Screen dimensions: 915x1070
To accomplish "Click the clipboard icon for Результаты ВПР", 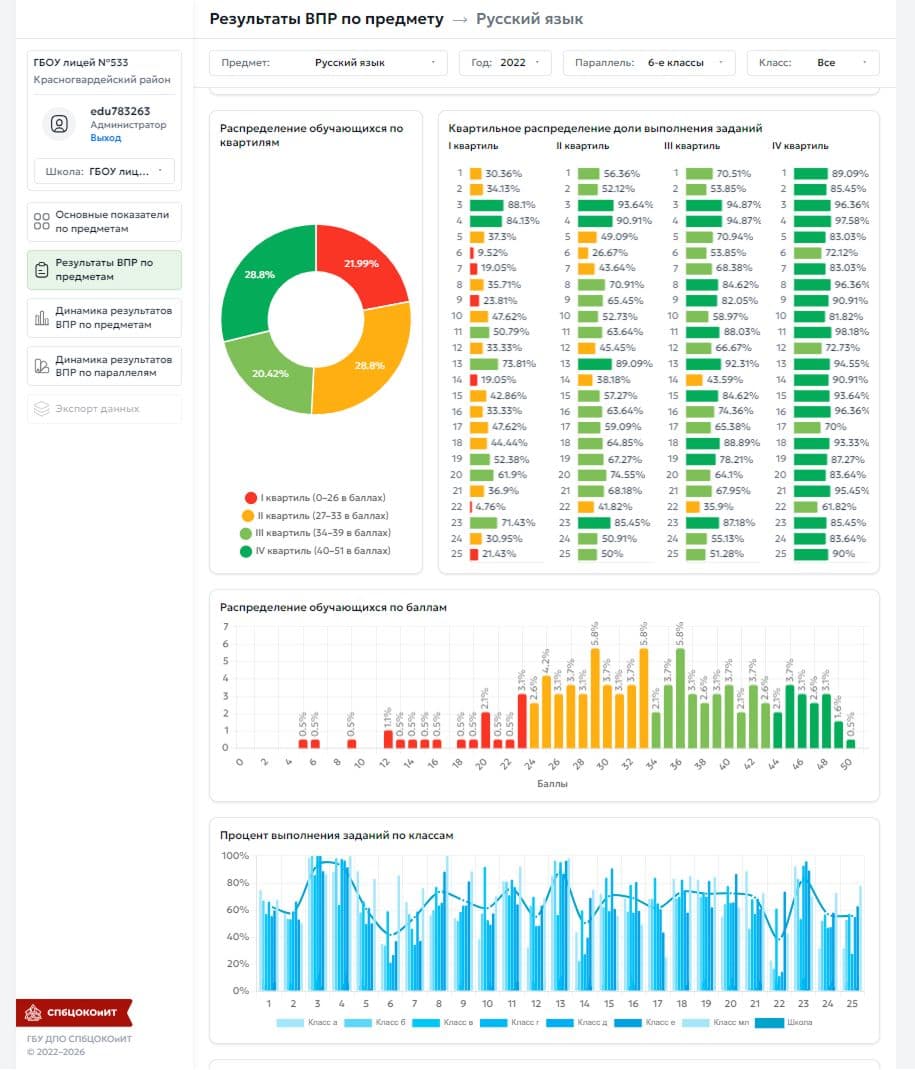I will click(x=41, y=270).
